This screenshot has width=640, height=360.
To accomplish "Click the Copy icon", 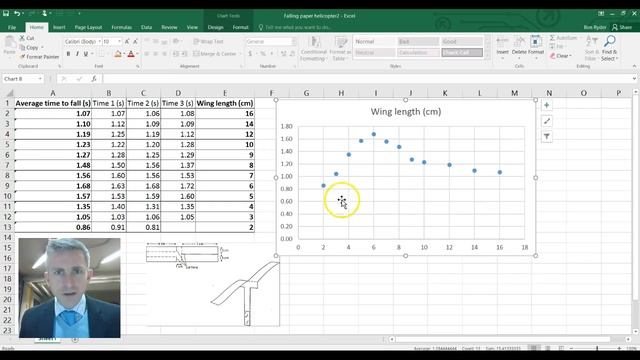I will point(22,47).
